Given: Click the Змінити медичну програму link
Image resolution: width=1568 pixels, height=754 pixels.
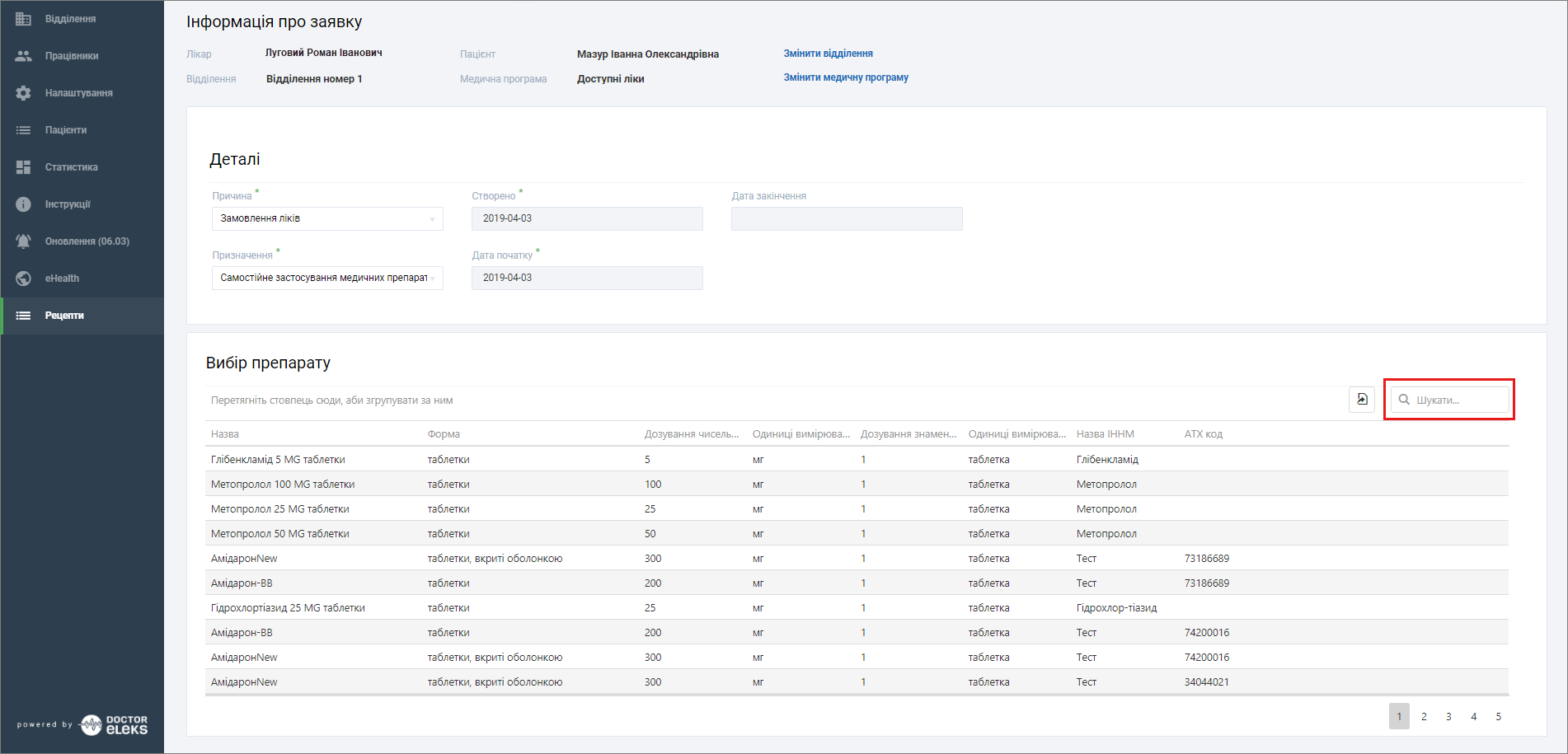Looking at the screenshot, I should tap(846, 77).
